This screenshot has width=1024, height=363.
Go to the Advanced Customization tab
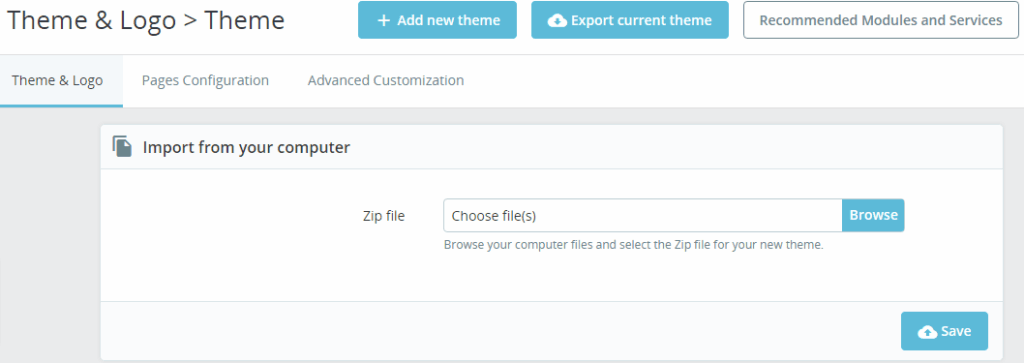386,81
